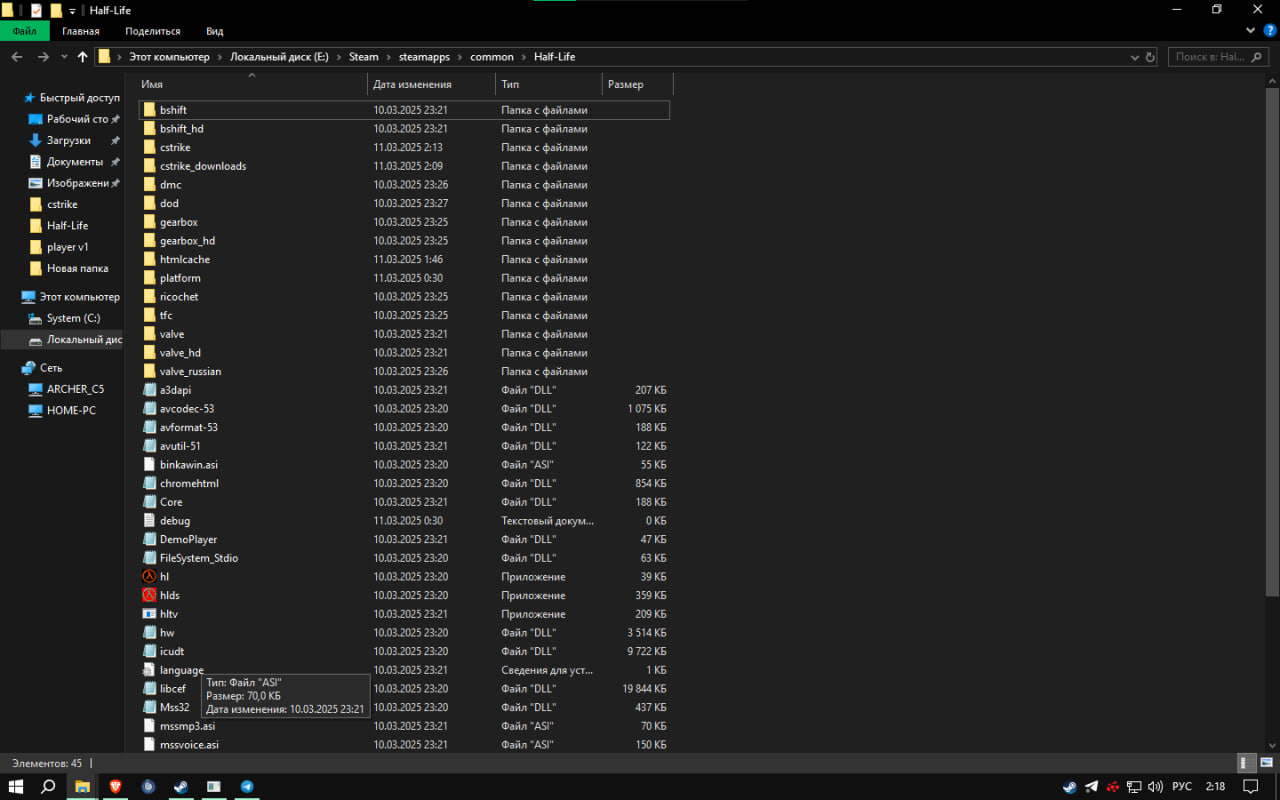1280x800 pixels.
Task: Select the a3dapi DLL file icon
Action: click(x=149, y=390)
